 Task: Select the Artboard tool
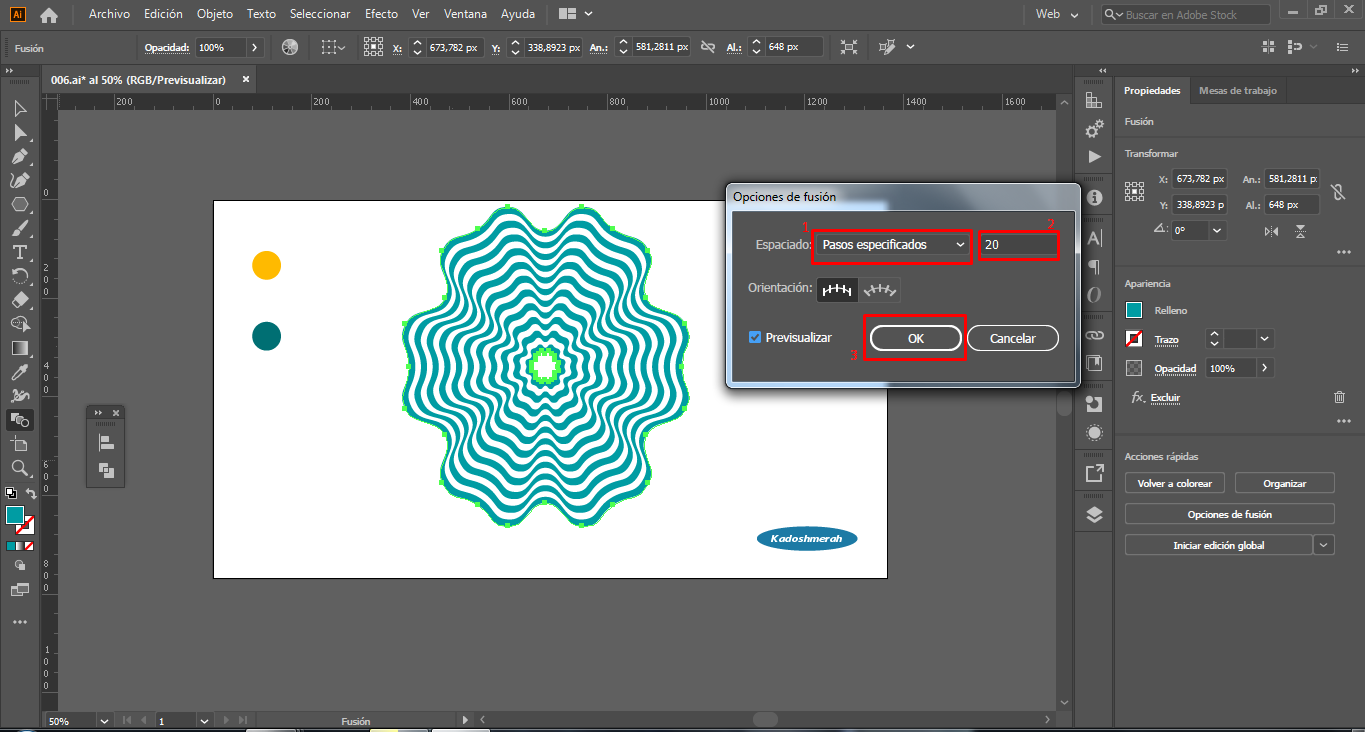click(x=20, y=444)
